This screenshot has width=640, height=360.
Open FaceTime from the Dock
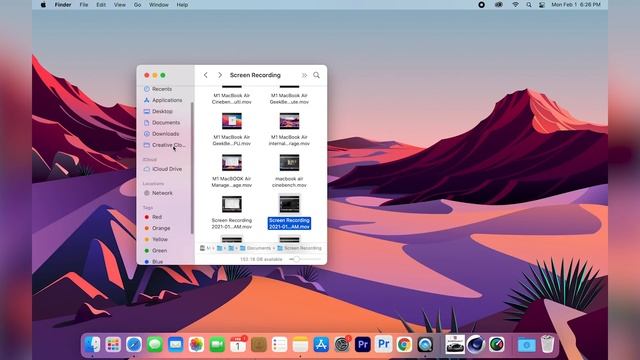click(x=217, y=344)
